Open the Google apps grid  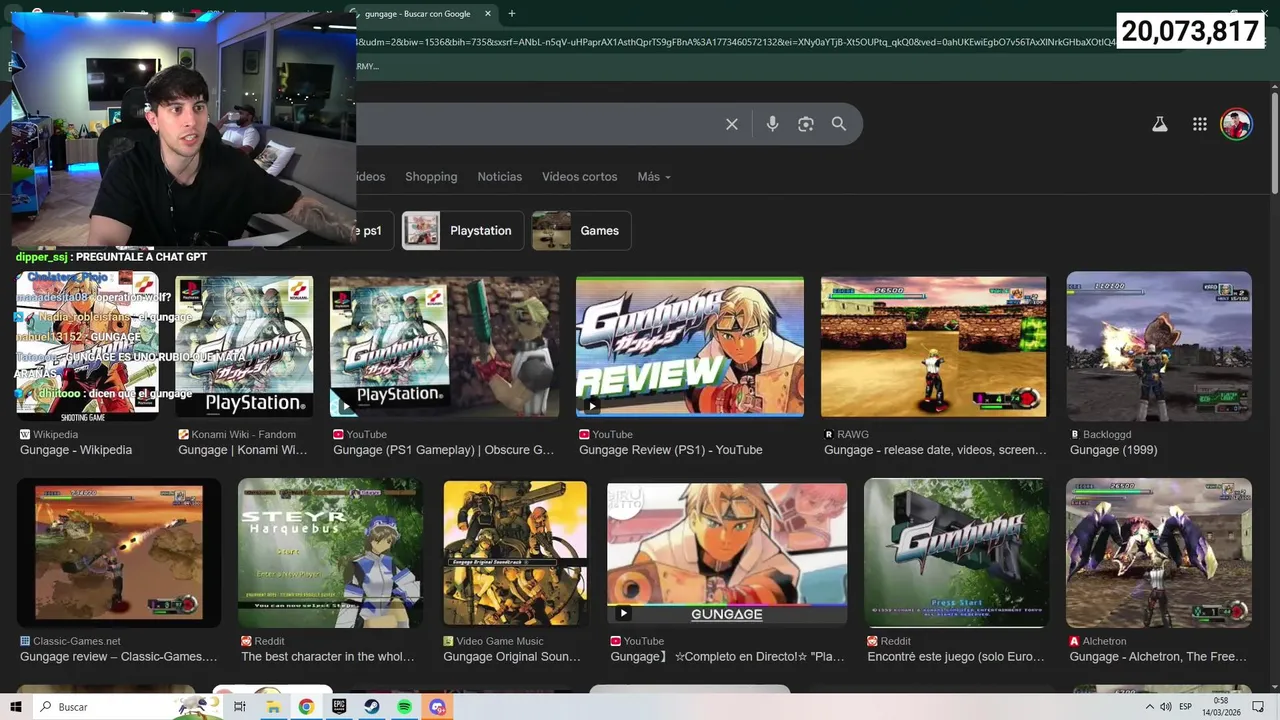click(x=1200, y=124)
